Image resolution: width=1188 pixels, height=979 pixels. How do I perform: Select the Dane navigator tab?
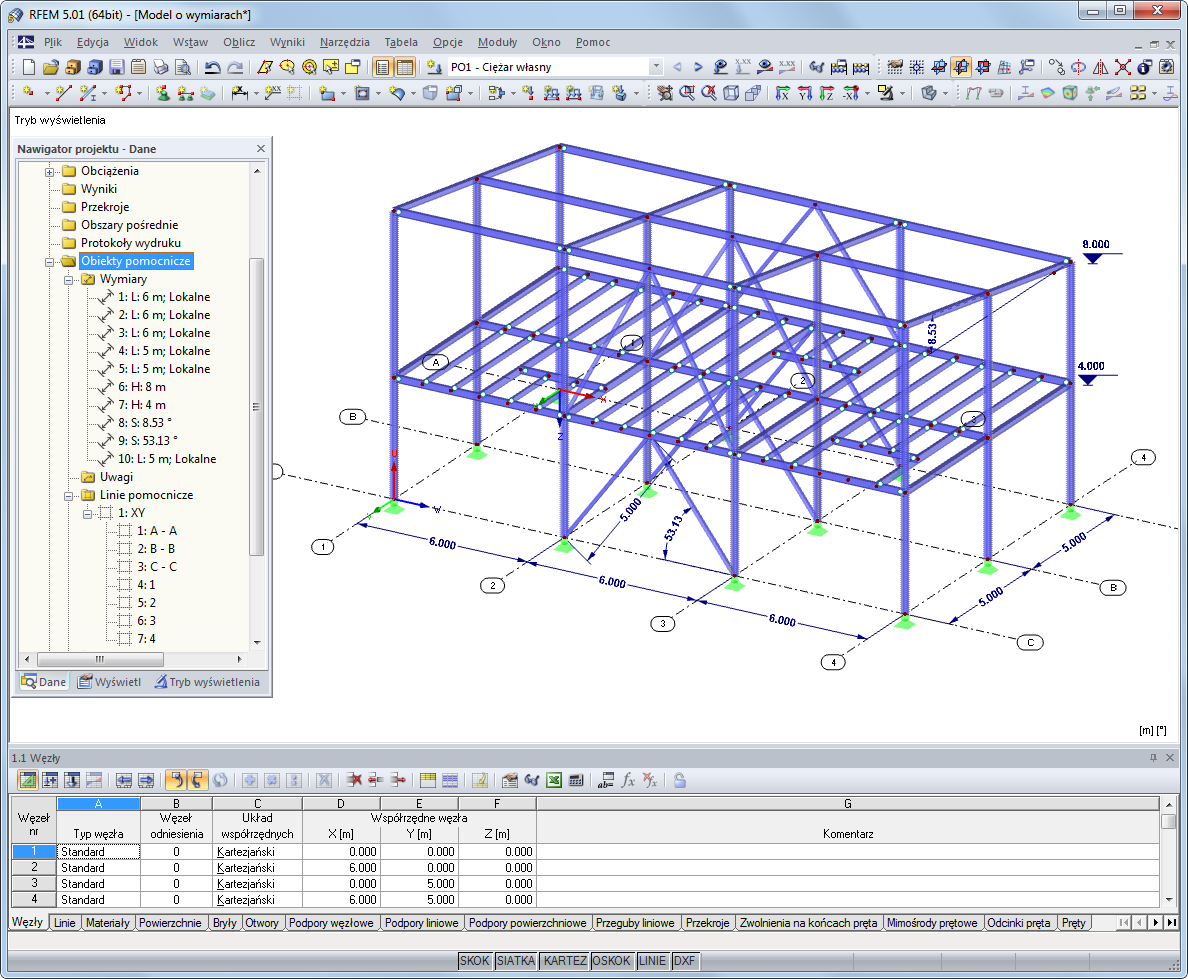(x=44, y=682)
